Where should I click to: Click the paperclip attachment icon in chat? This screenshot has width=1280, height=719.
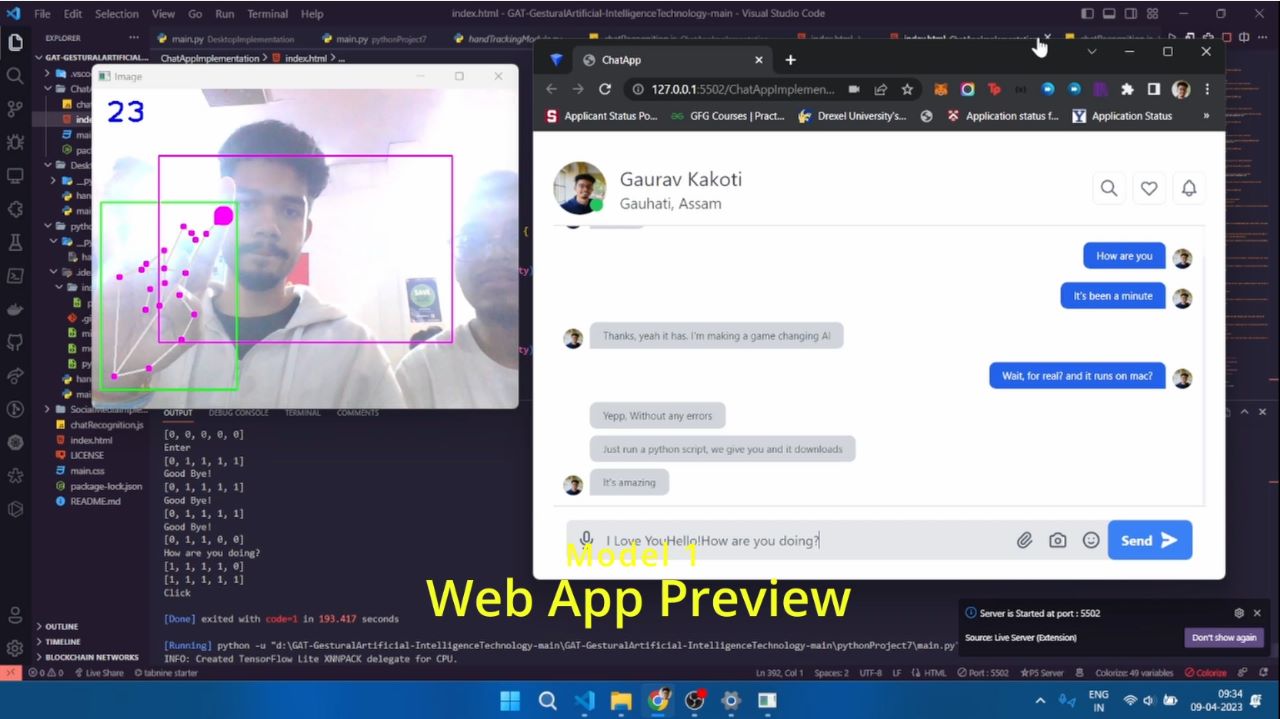click(1024, 540)
